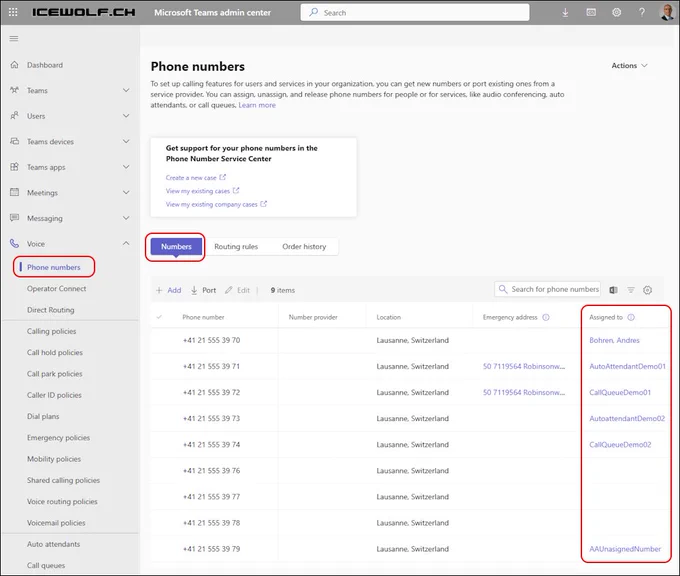This screenshot has height=576, width=680.
Task: Click the external link icon after View my existing cases
Action: click(236, 190)
